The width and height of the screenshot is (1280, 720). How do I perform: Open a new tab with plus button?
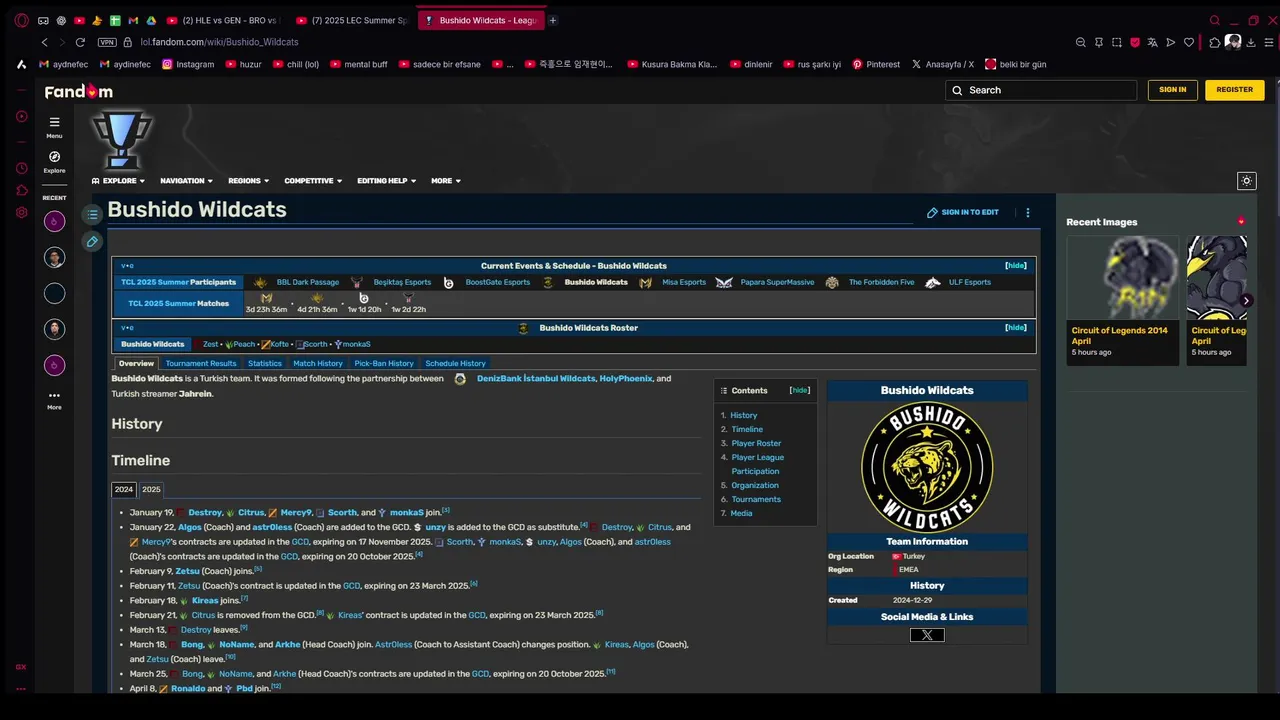[x=552, y=20]
